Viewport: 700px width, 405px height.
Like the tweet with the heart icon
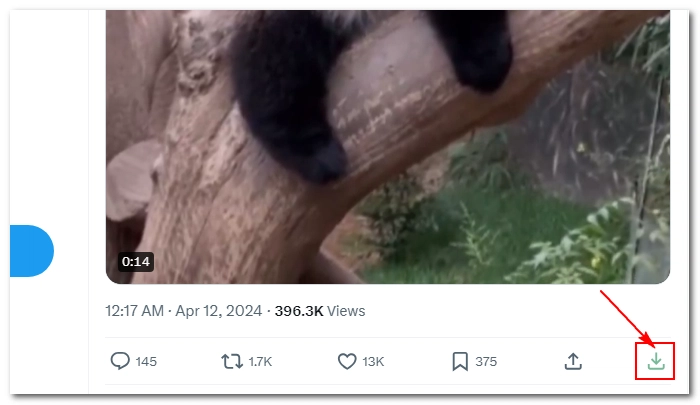[x=347, y=361]
